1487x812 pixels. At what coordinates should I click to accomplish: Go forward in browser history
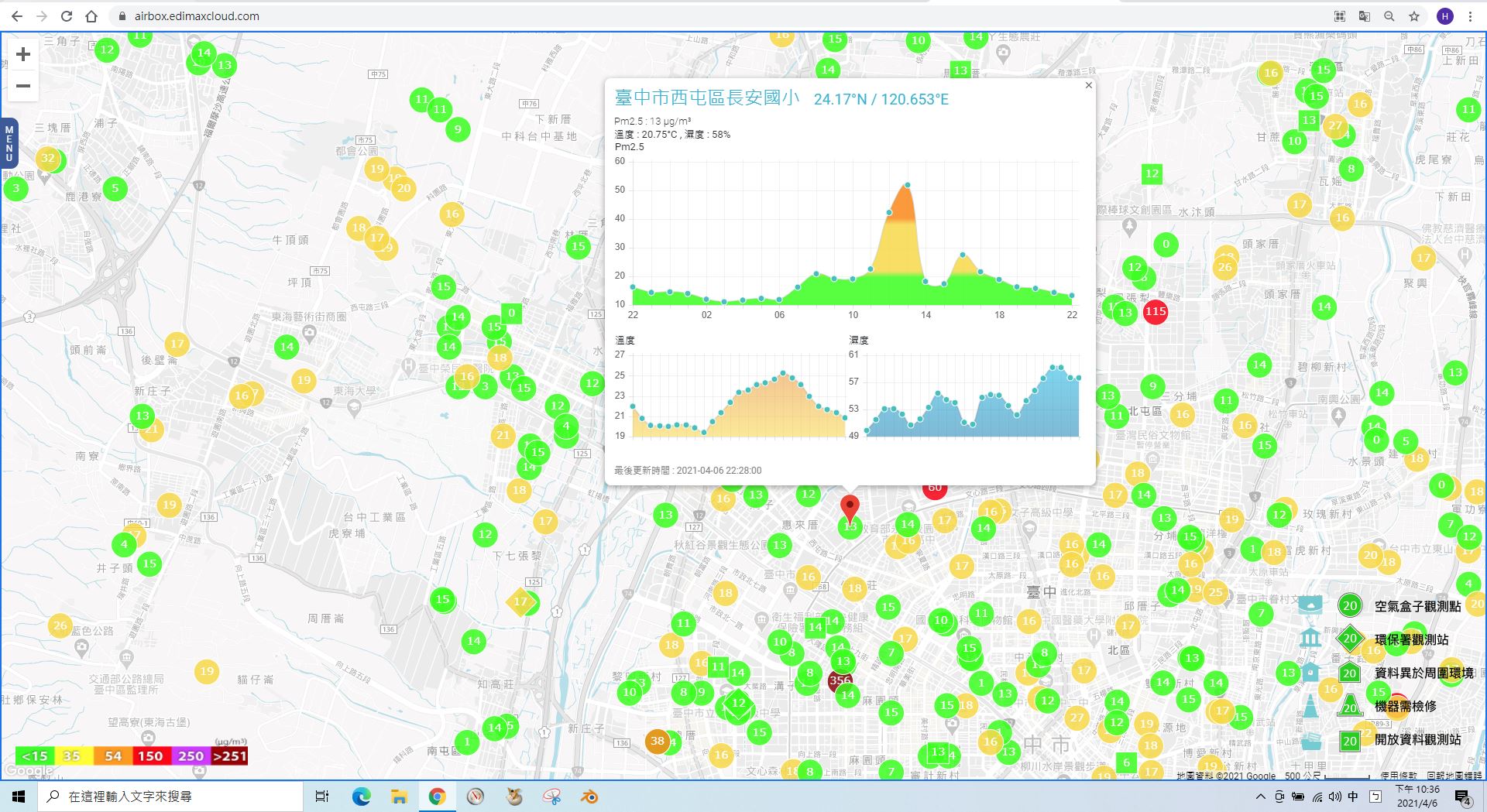coord(42,15)
